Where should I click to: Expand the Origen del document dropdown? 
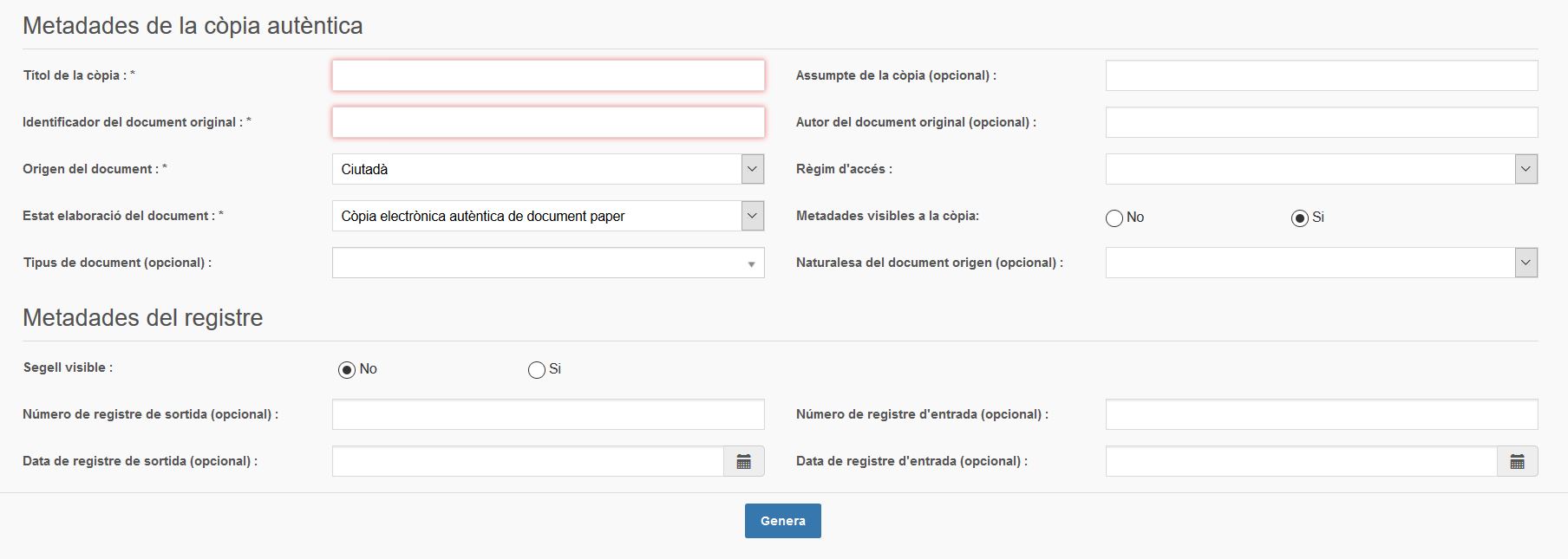pyautogui.click(x=752, y=169)
